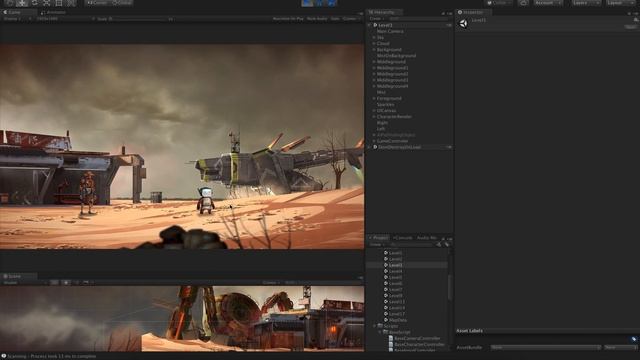The height and width of the screenshot is (360, 640).
Task: Select the Rect transform tool
Action: click(x=59, y=3)
